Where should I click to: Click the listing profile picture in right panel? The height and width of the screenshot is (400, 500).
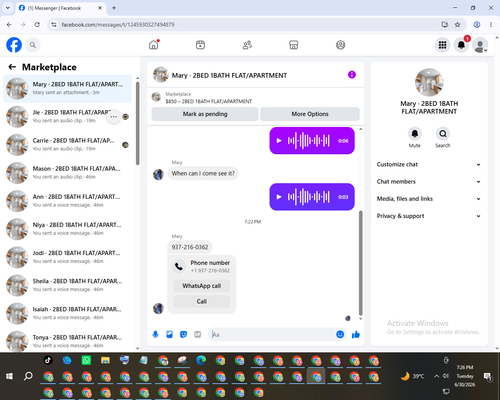(429, 82)
